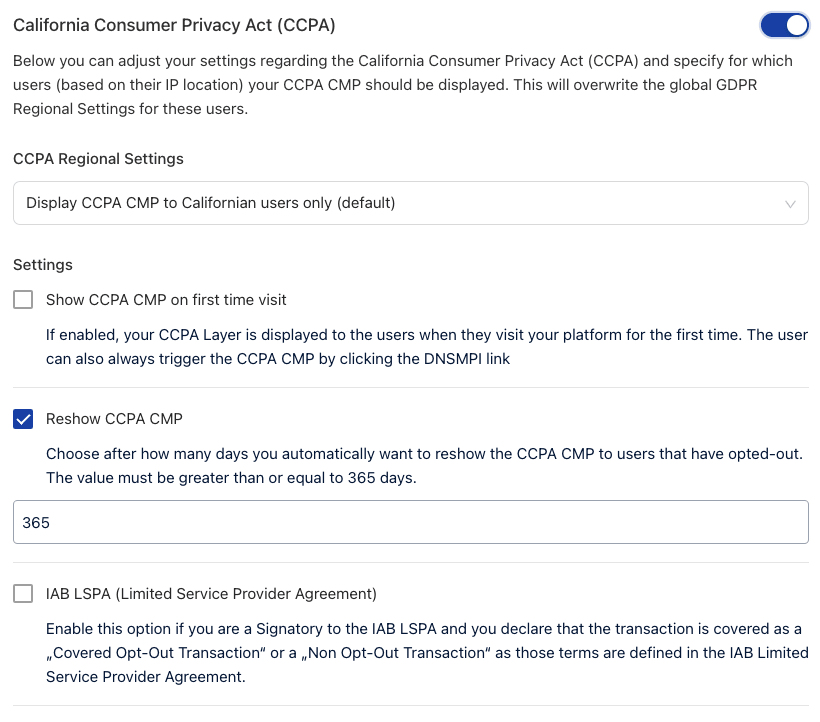Open the CCPA Regional Settings dropdown
Screen dimensions: 820x722
pos(410,203)
